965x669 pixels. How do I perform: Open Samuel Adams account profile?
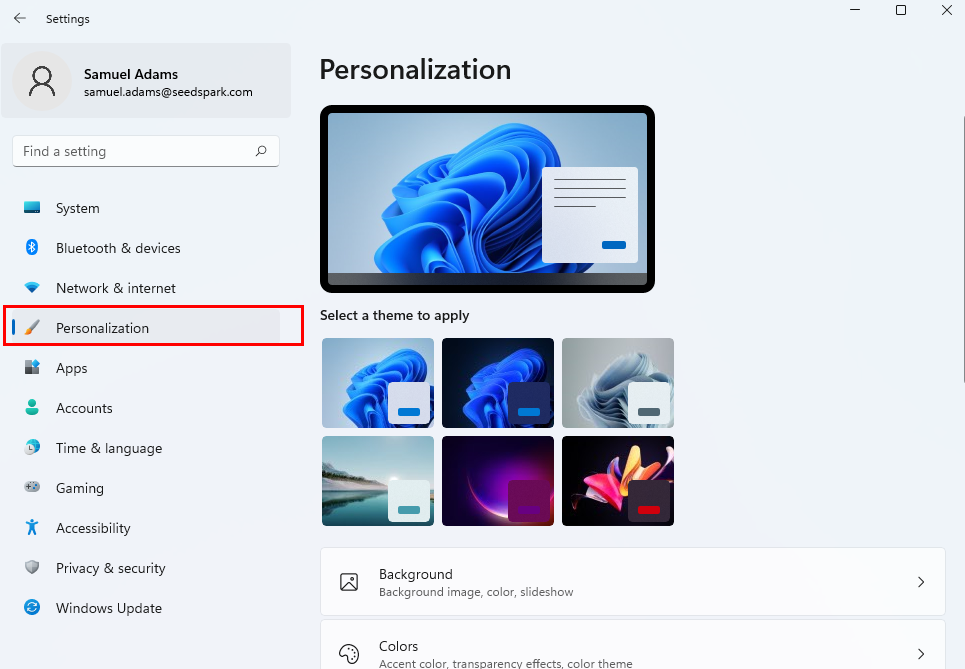pos(146,81)
